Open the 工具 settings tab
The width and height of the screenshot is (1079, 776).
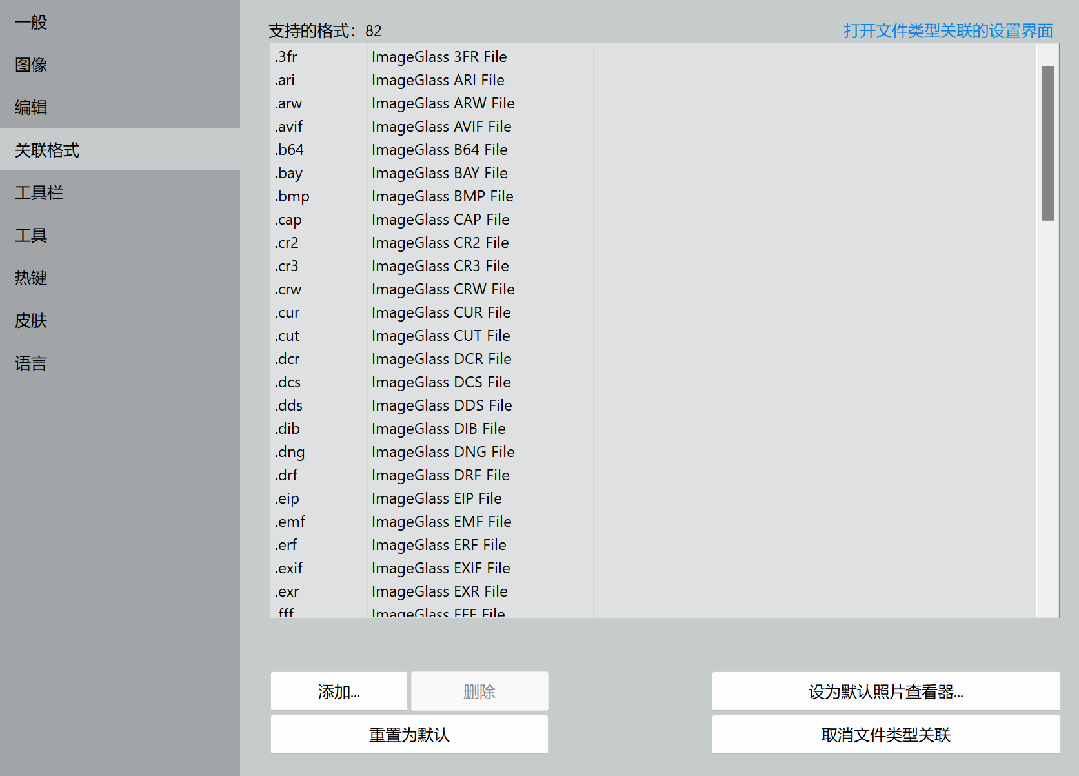120,235
